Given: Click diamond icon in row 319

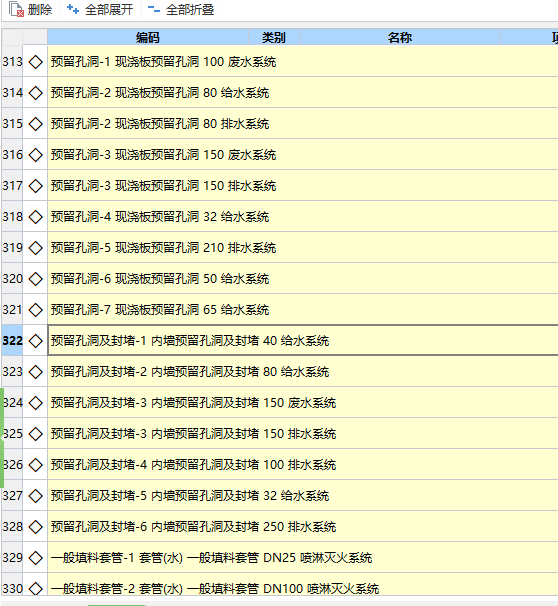Looking at the screenshot, I should pyautogui.click(x=36, y=248).
